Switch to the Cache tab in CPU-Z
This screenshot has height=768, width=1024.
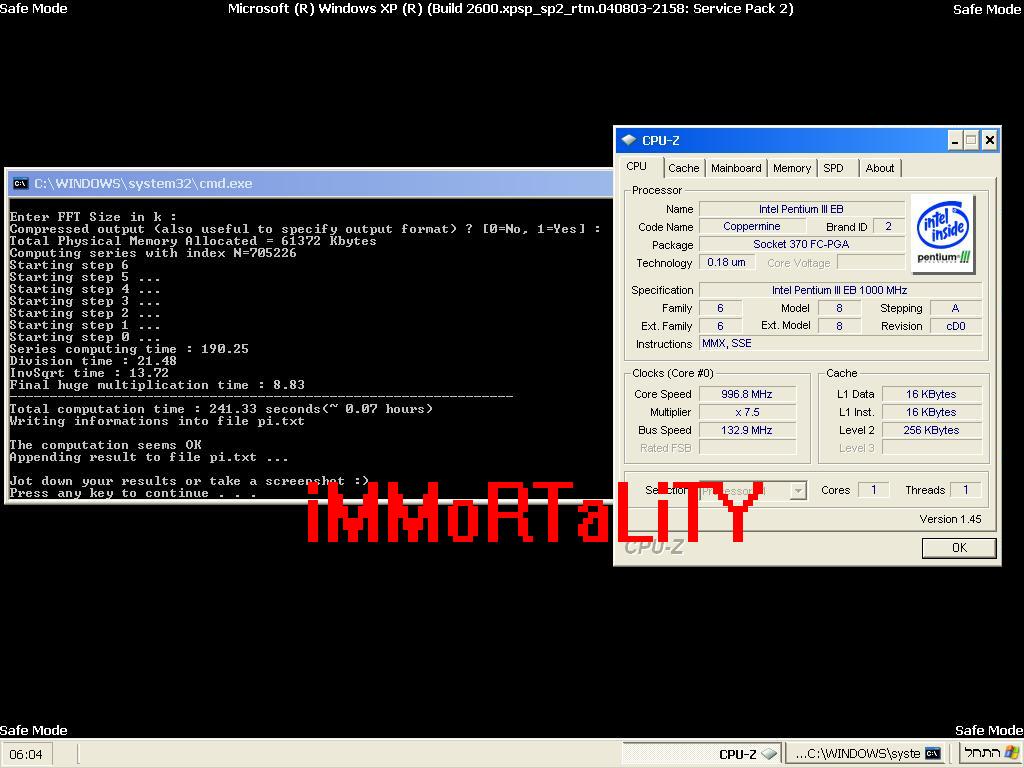coord(683,168)
